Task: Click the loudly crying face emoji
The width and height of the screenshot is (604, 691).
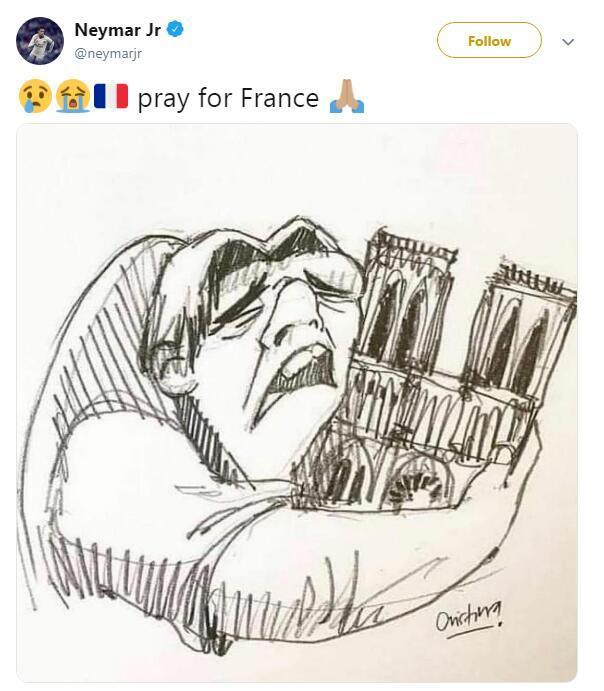Action: [x=73, y=97]
